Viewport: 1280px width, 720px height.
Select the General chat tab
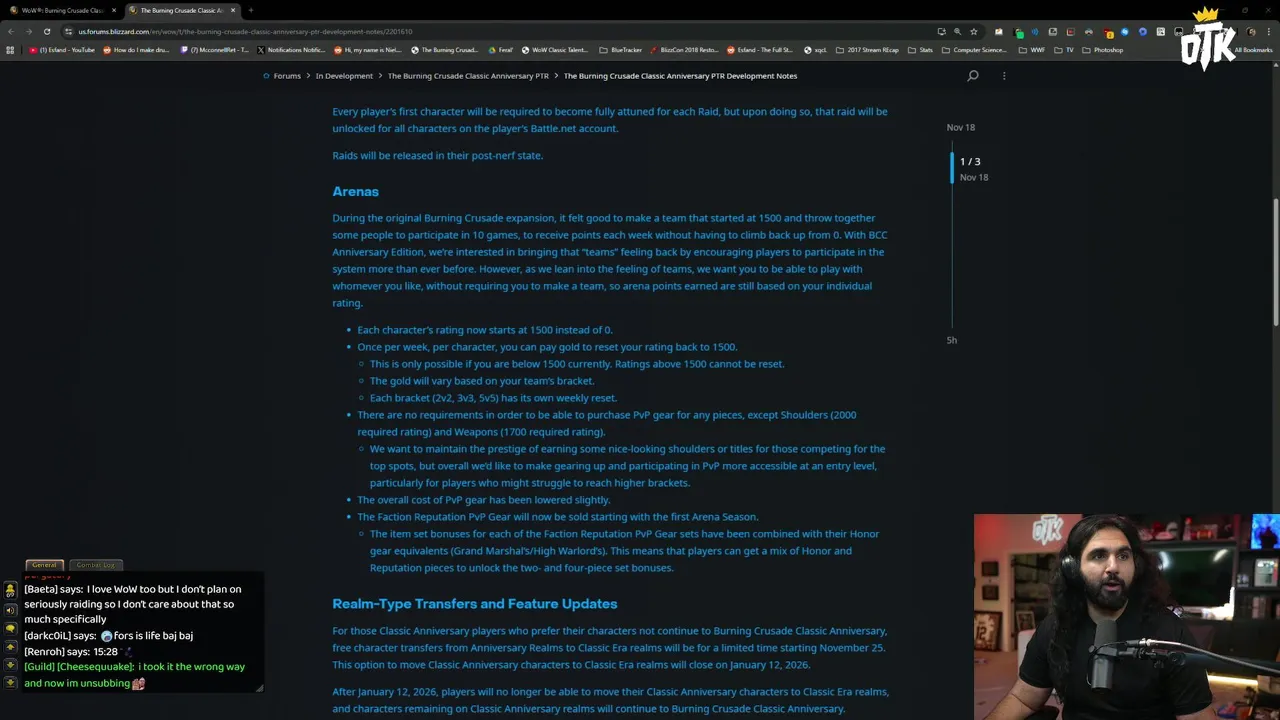pos(44,565)
